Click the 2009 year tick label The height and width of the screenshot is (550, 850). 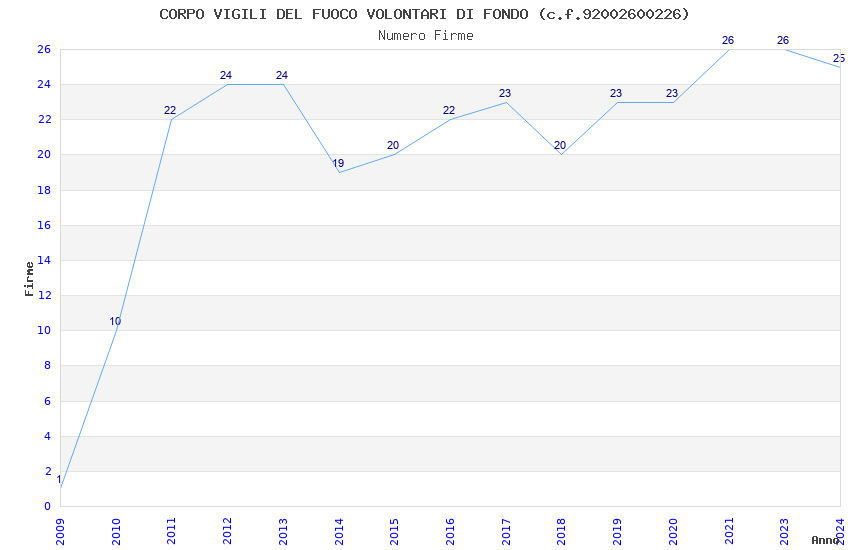click(60, 531)
